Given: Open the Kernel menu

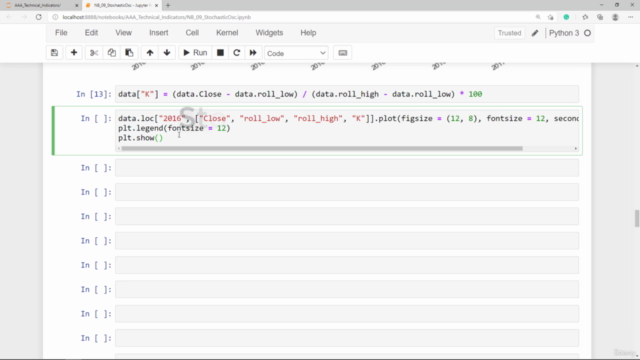Looking at the screenshot, I should (227, 33).
